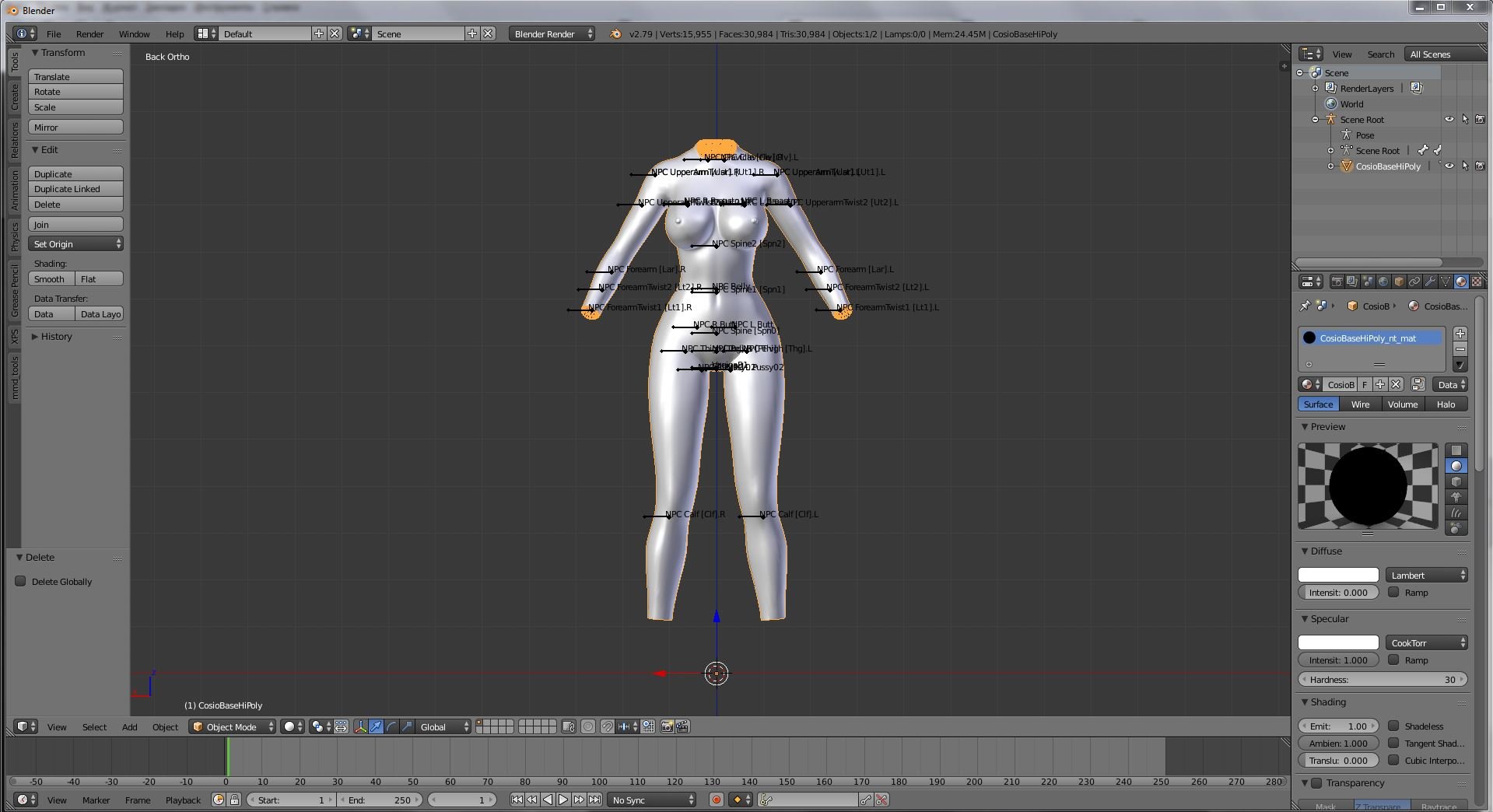Enable the Diffuse Ramp checkbox
Screen dimensions: 1493x812
point(1393,592)
